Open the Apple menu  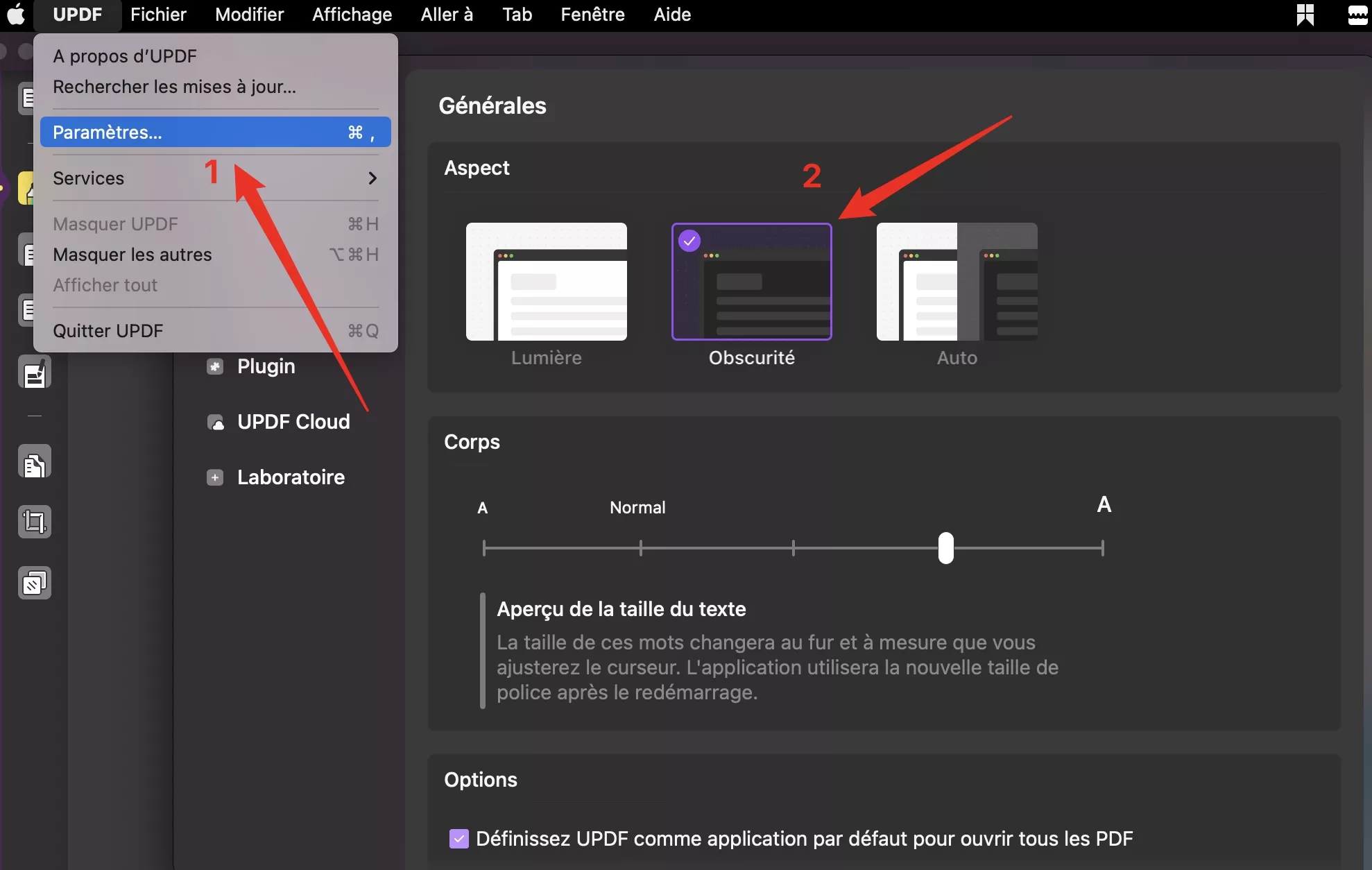(16, 15)
